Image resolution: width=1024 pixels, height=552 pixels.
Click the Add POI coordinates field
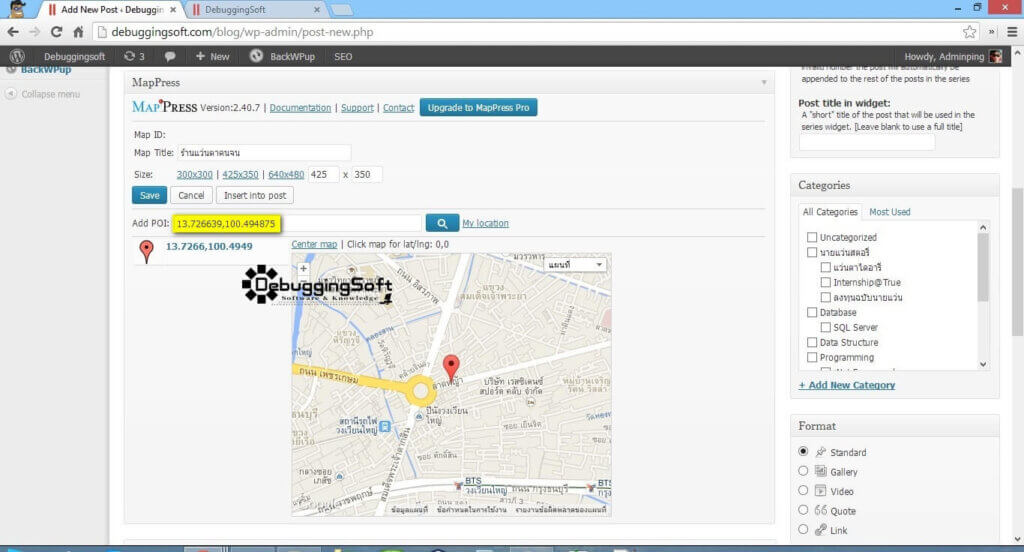point(296,223)
